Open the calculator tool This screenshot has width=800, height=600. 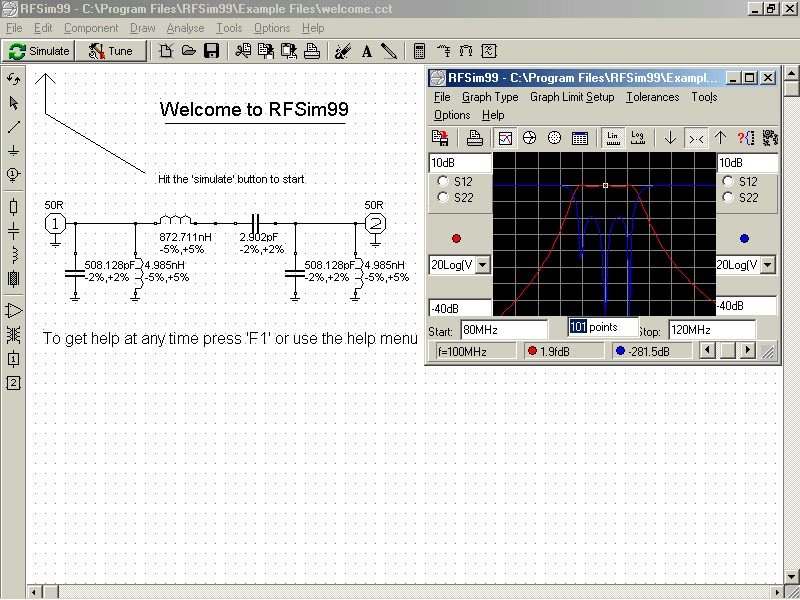pos(419,51)
